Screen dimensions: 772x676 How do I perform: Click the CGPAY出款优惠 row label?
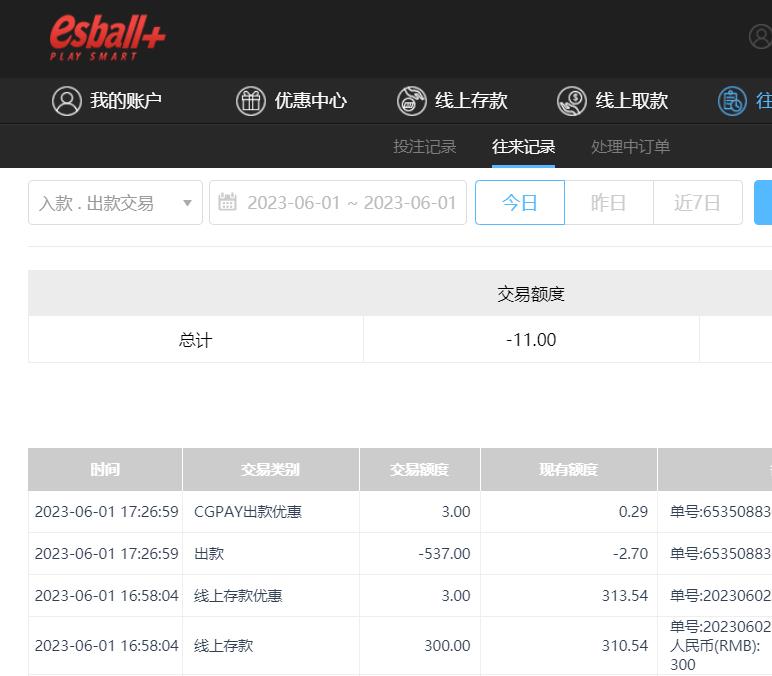pos(248,512)
